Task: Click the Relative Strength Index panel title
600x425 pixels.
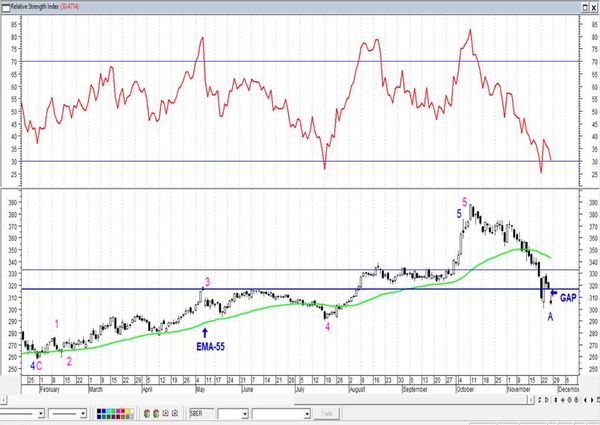Action: coord(34,7)
